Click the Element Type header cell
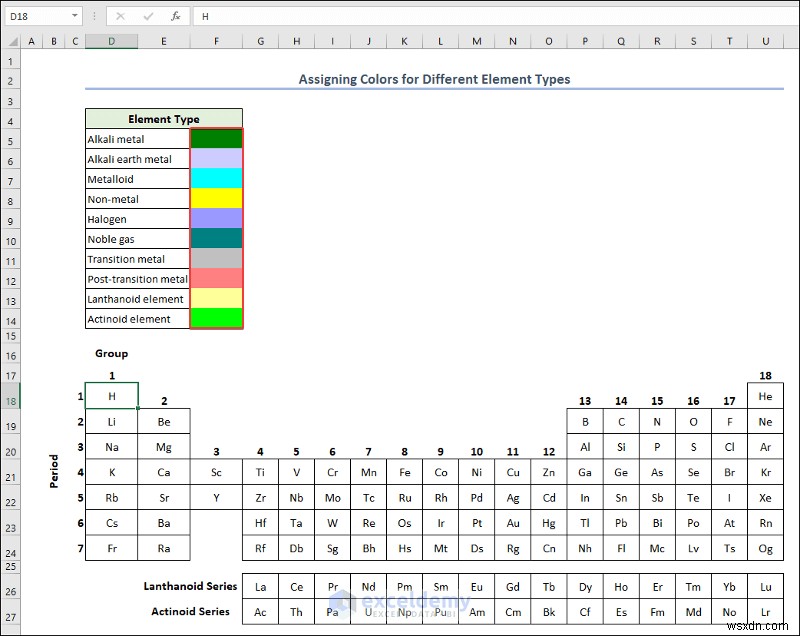 (164, 119)
